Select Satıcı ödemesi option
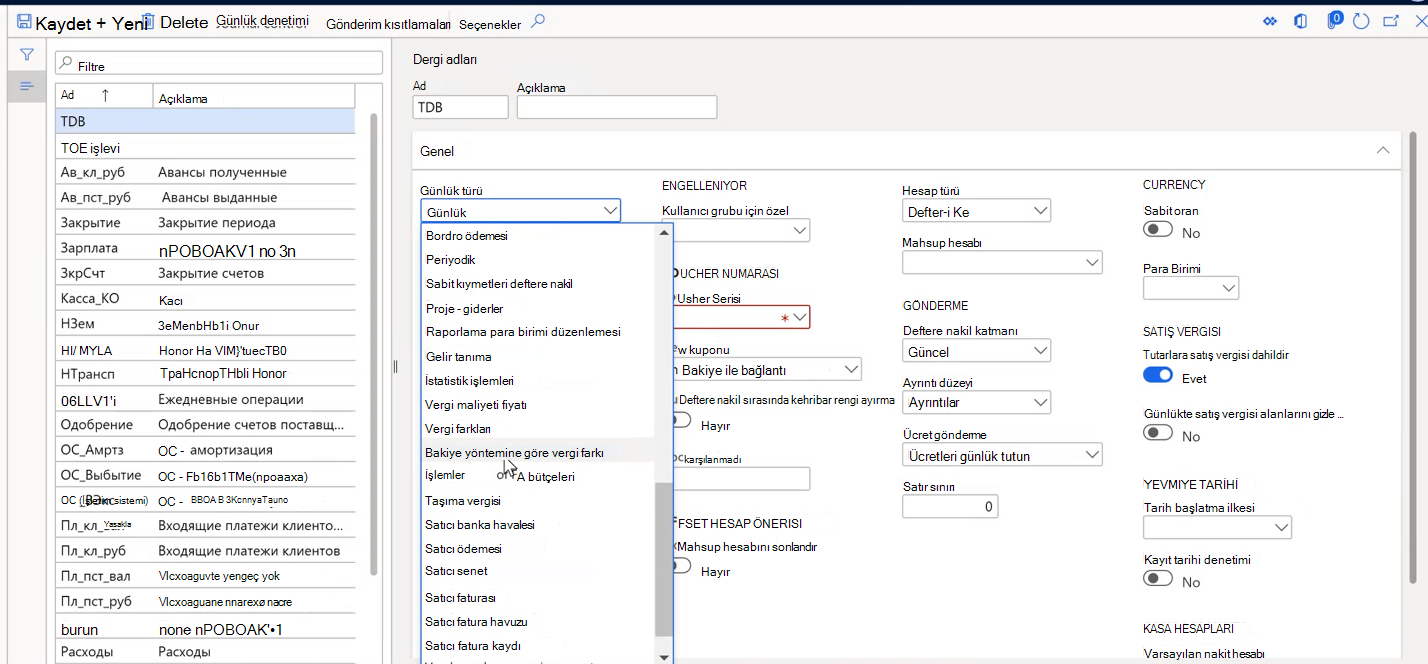The height and width of the screenshot is (664, 1428). pos(538,549)
